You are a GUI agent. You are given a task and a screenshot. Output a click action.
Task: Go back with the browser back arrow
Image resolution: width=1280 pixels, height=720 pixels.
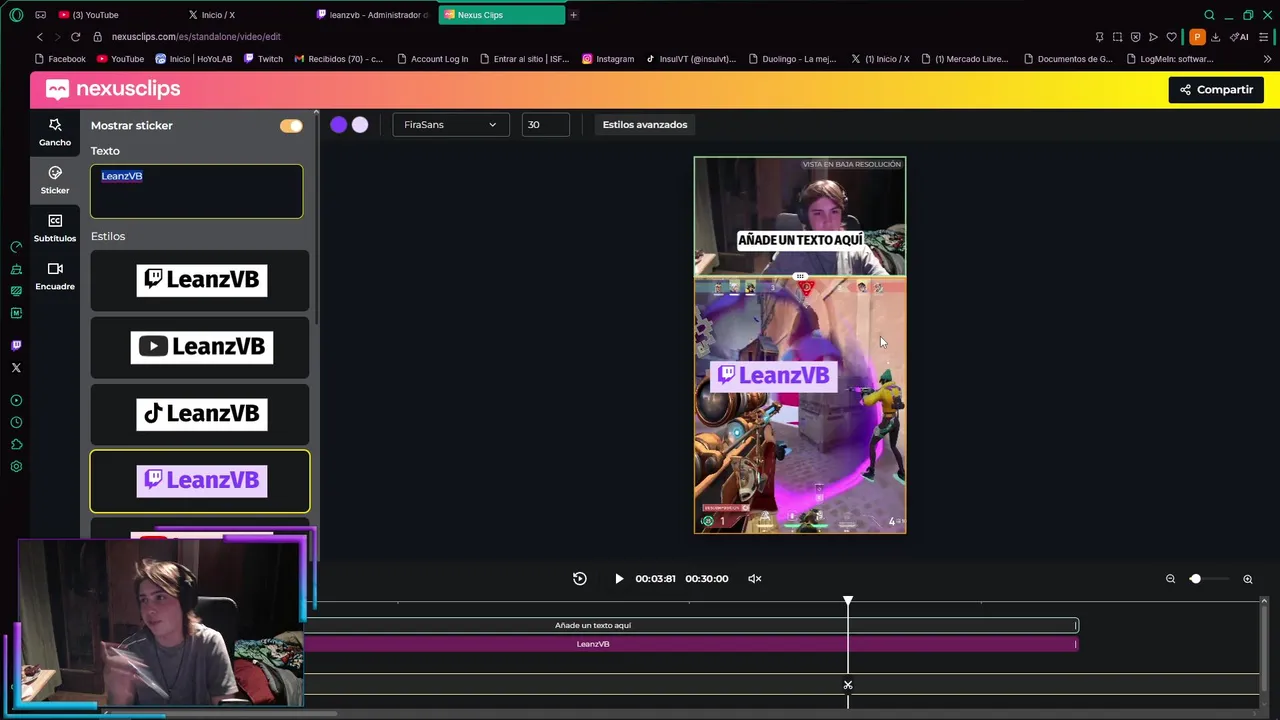click(x=40, y=37)
